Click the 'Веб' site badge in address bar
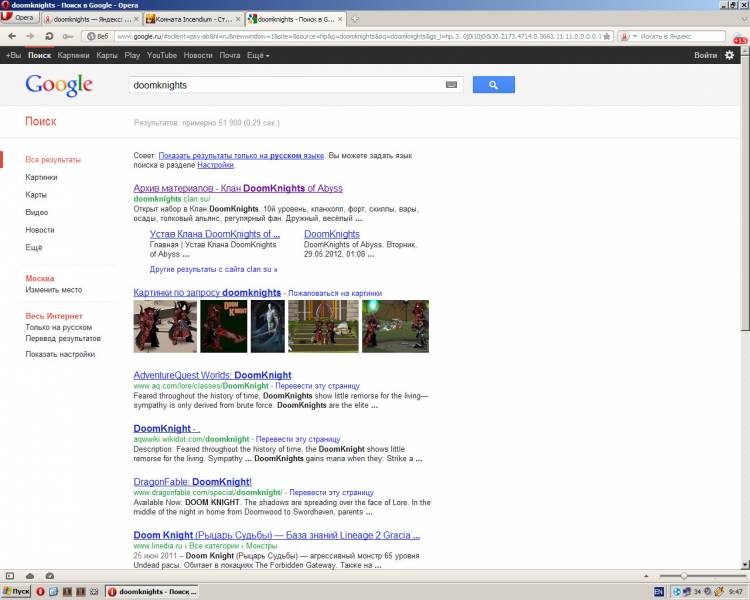Viewport: 750px width, 600px height. click(x=98, y=36)
